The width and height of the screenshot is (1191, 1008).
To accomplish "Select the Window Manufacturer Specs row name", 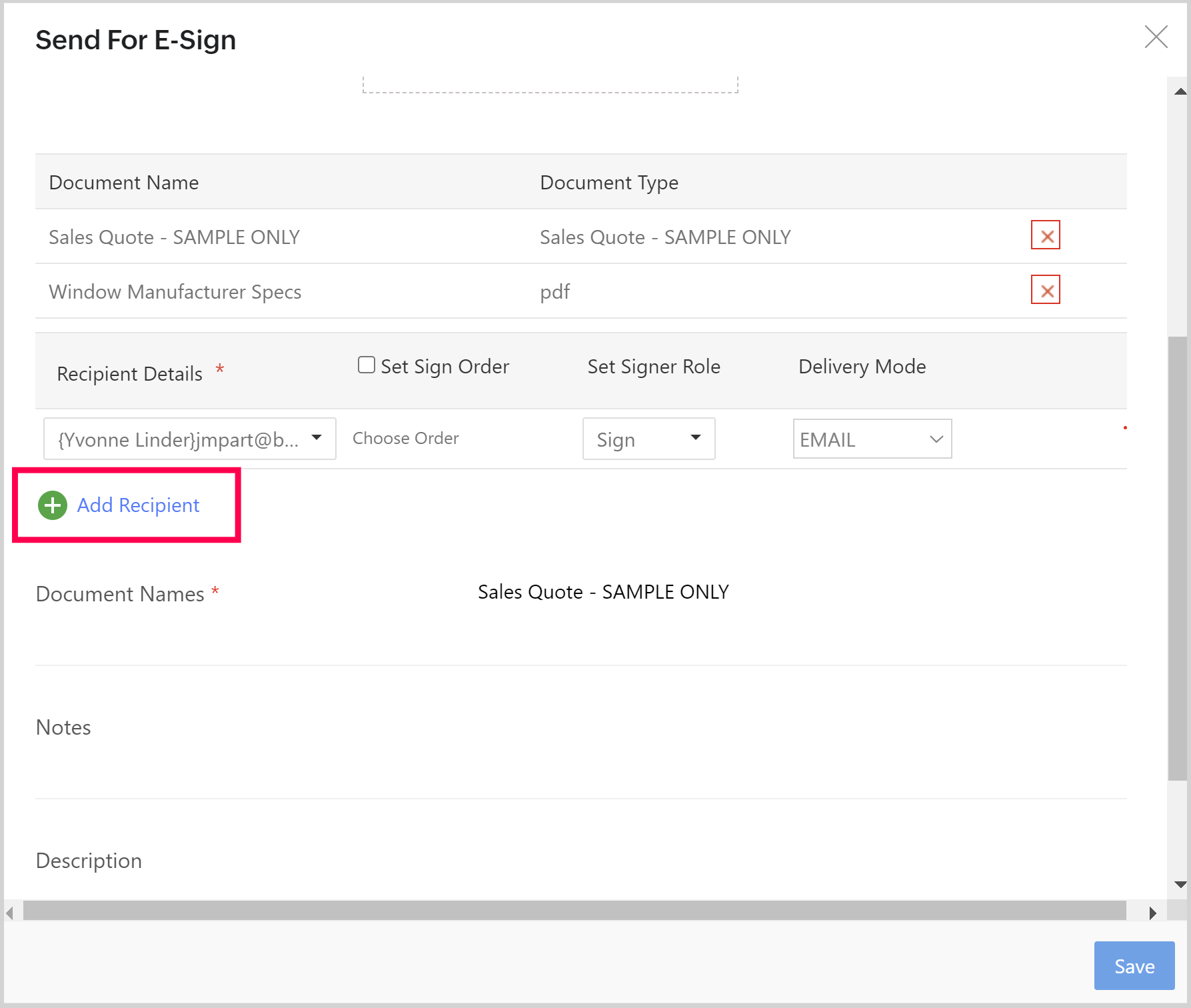I will tap(175, 292).
